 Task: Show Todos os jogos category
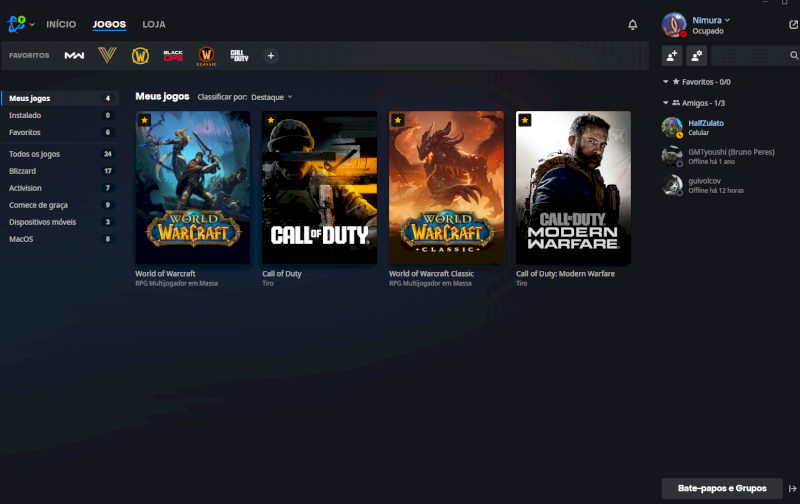60,154
